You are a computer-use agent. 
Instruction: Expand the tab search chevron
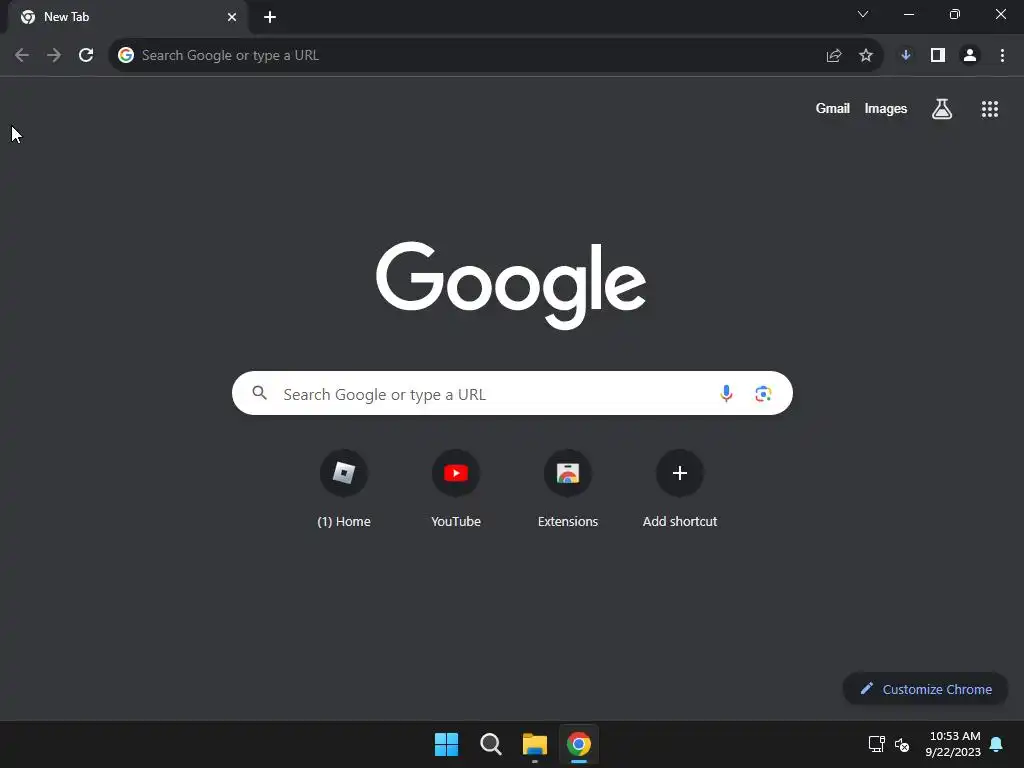pyautogui.click(x=863, y=14)
